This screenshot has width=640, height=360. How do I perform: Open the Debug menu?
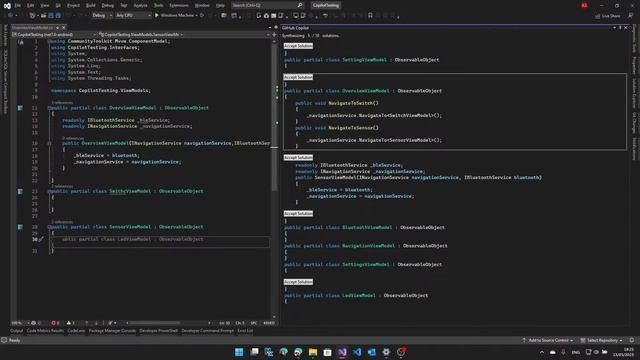108,5
